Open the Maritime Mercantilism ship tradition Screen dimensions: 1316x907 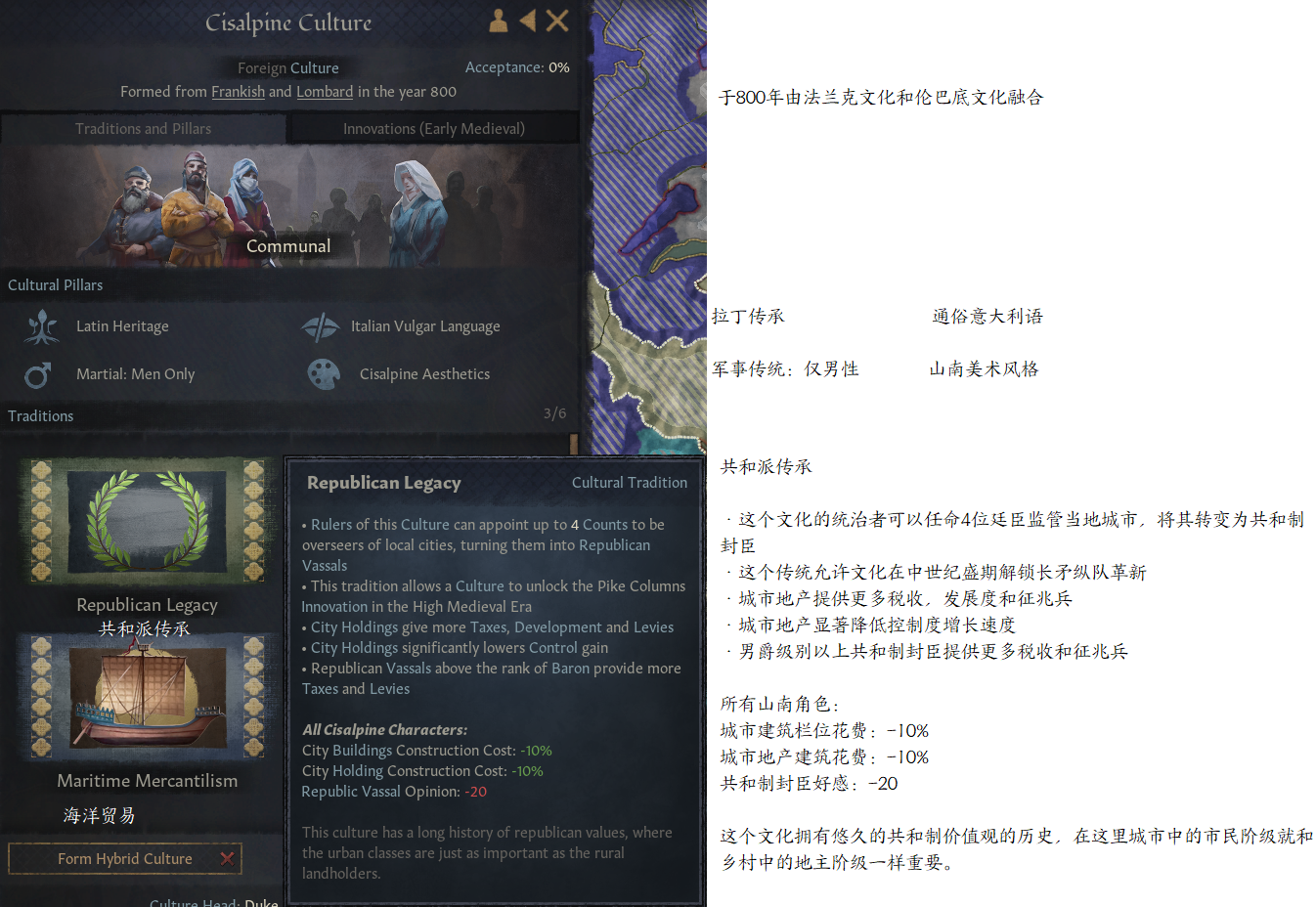[x=147, y=697]
